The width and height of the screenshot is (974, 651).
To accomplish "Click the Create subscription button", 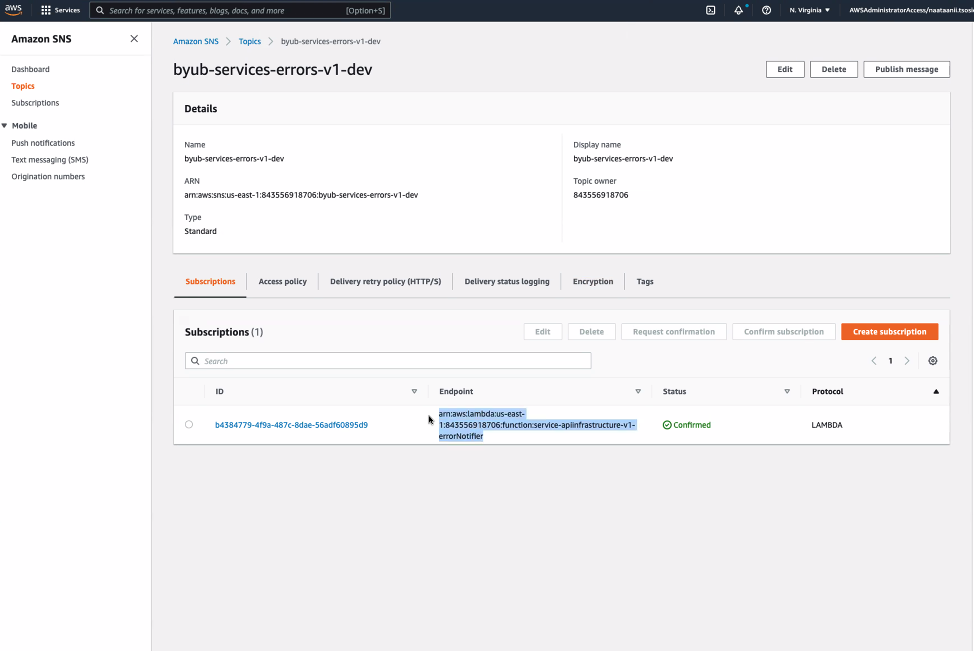I will tap(890, 332).
